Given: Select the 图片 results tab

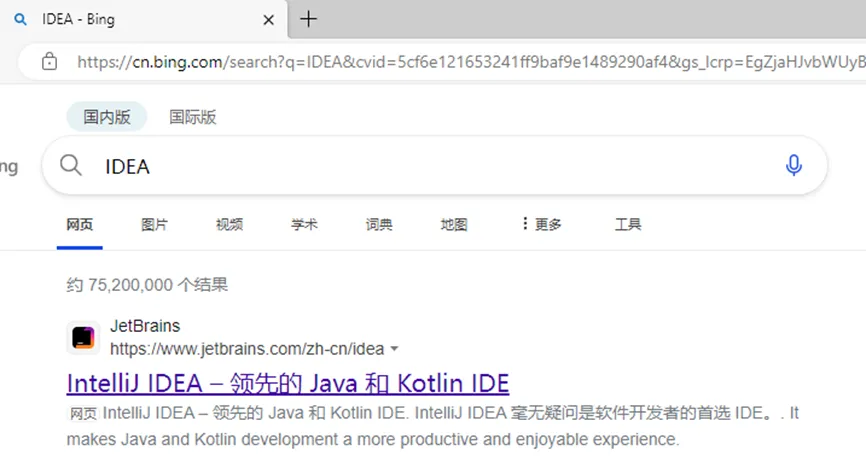Looking at the screenshot, I should click(155, 224).
